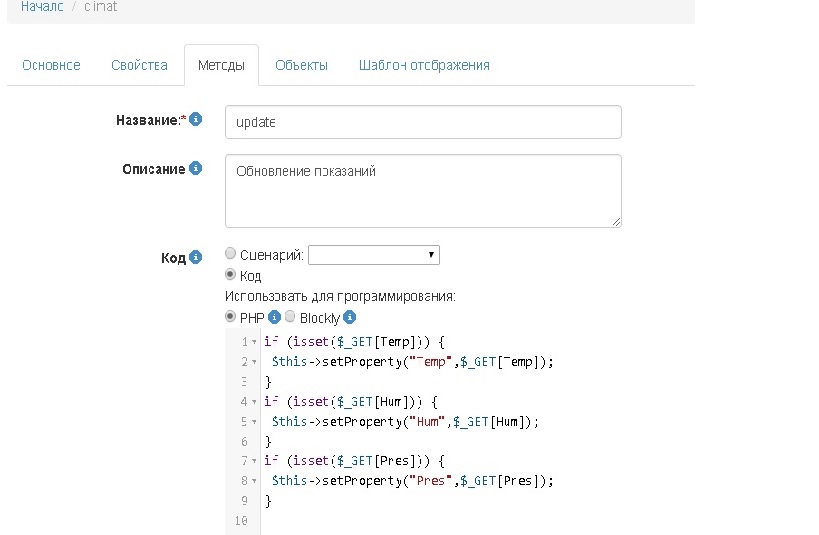Follow the Начало breadcrumb link
The image size is (819, 535).
42,6
